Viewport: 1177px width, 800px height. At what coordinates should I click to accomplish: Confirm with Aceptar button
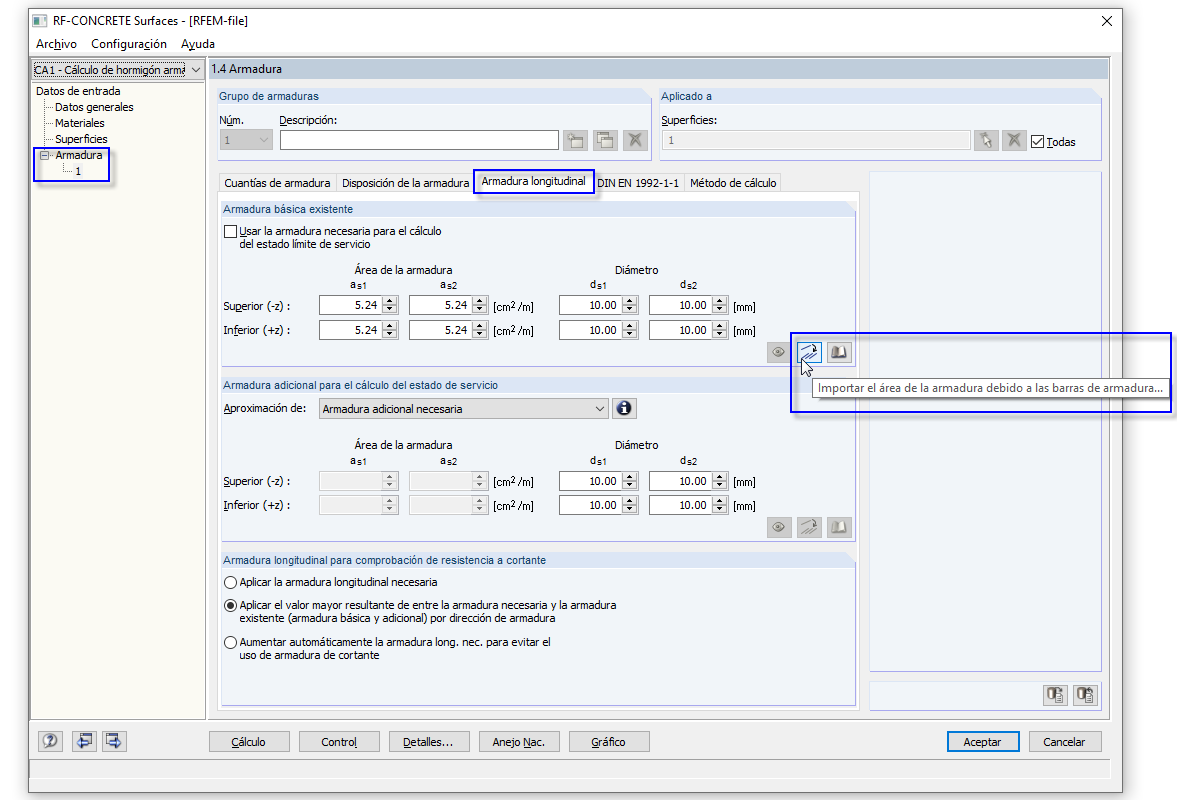pos(983,741)
